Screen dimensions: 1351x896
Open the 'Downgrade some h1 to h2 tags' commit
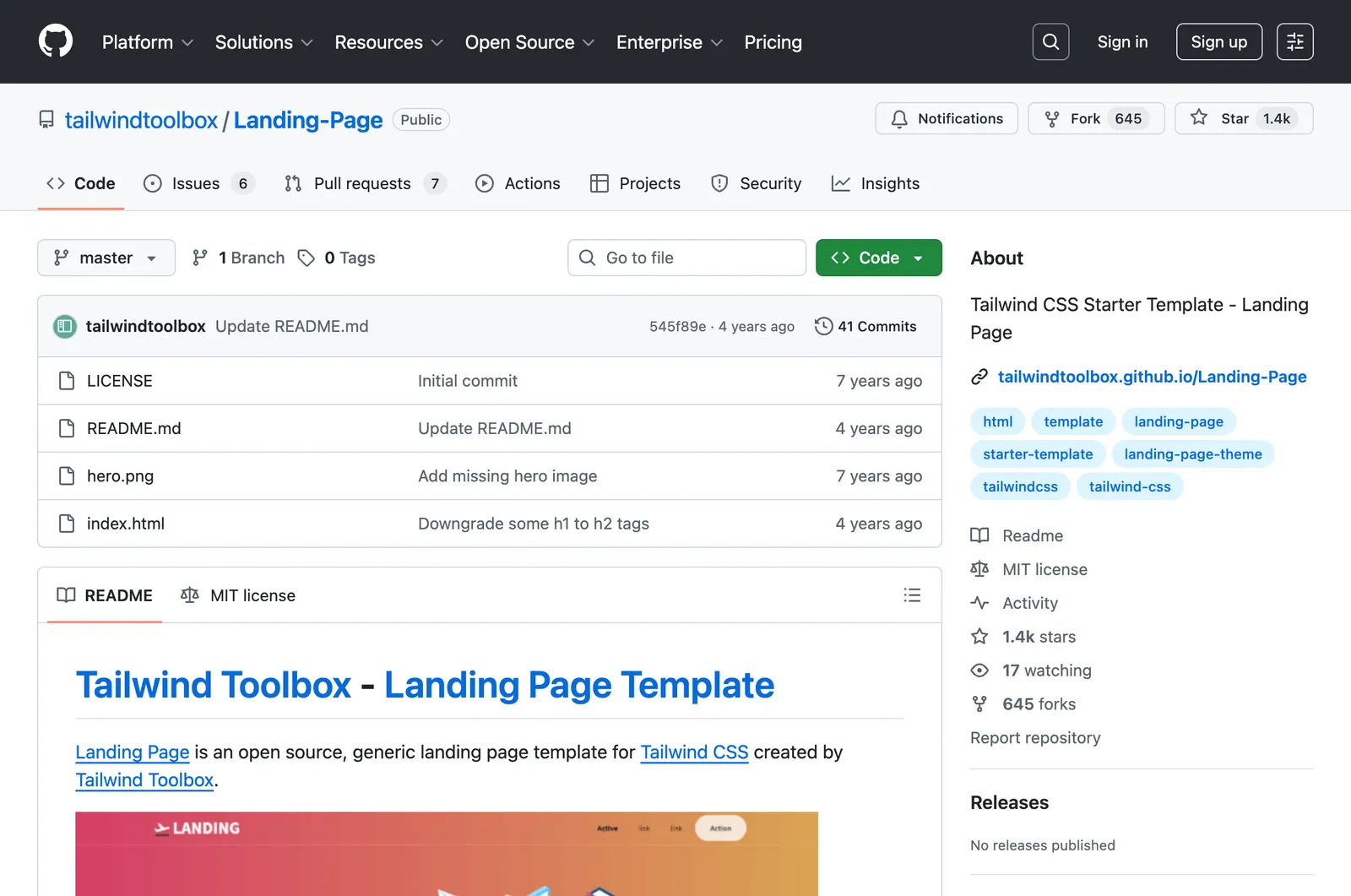point(534,524)
